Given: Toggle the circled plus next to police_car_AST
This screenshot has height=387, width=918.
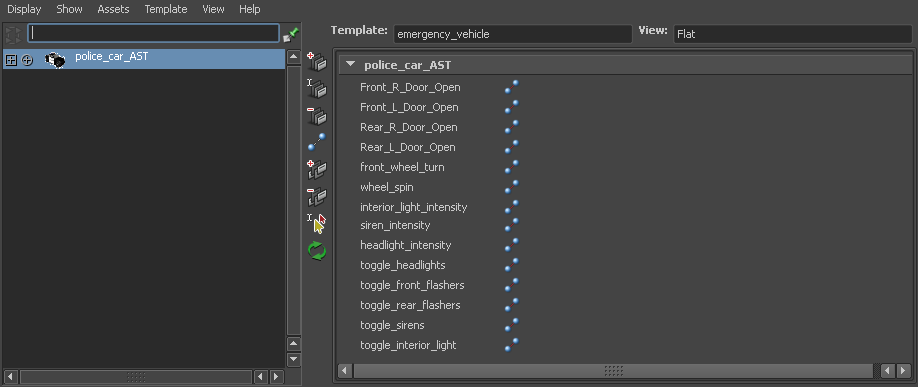Looking at the screenshot, I should pos(27,60).
